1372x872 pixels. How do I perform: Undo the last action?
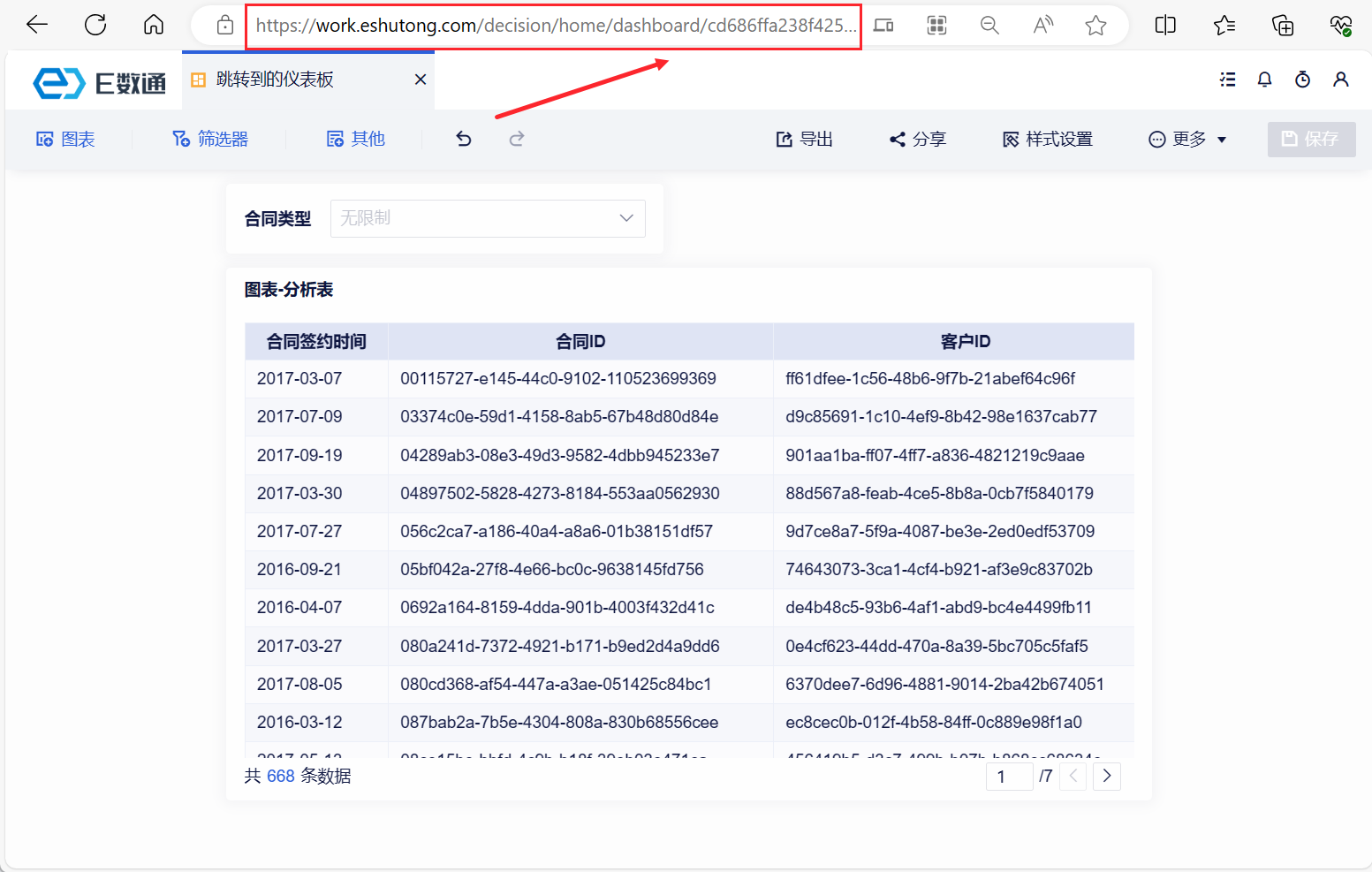[x=464, y=139]
